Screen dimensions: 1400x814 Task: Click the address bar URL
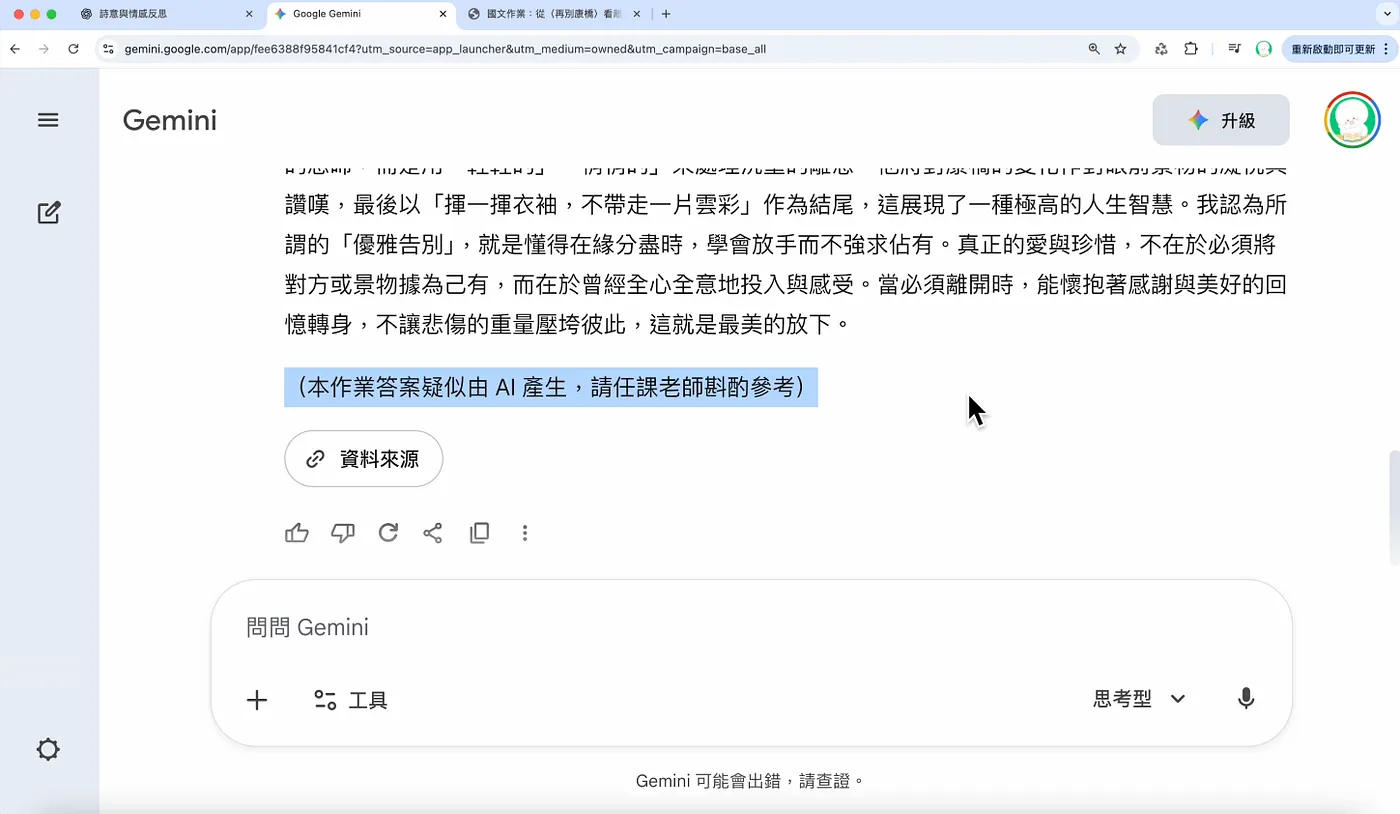pyautogui.click(x=445, y=48)
